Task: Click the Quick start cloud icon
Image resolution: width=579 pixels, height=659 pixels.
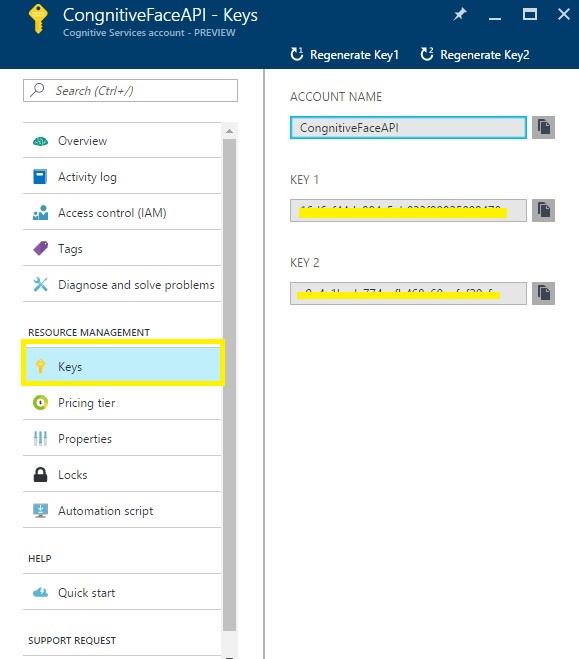Action: (x=40, y=593)
